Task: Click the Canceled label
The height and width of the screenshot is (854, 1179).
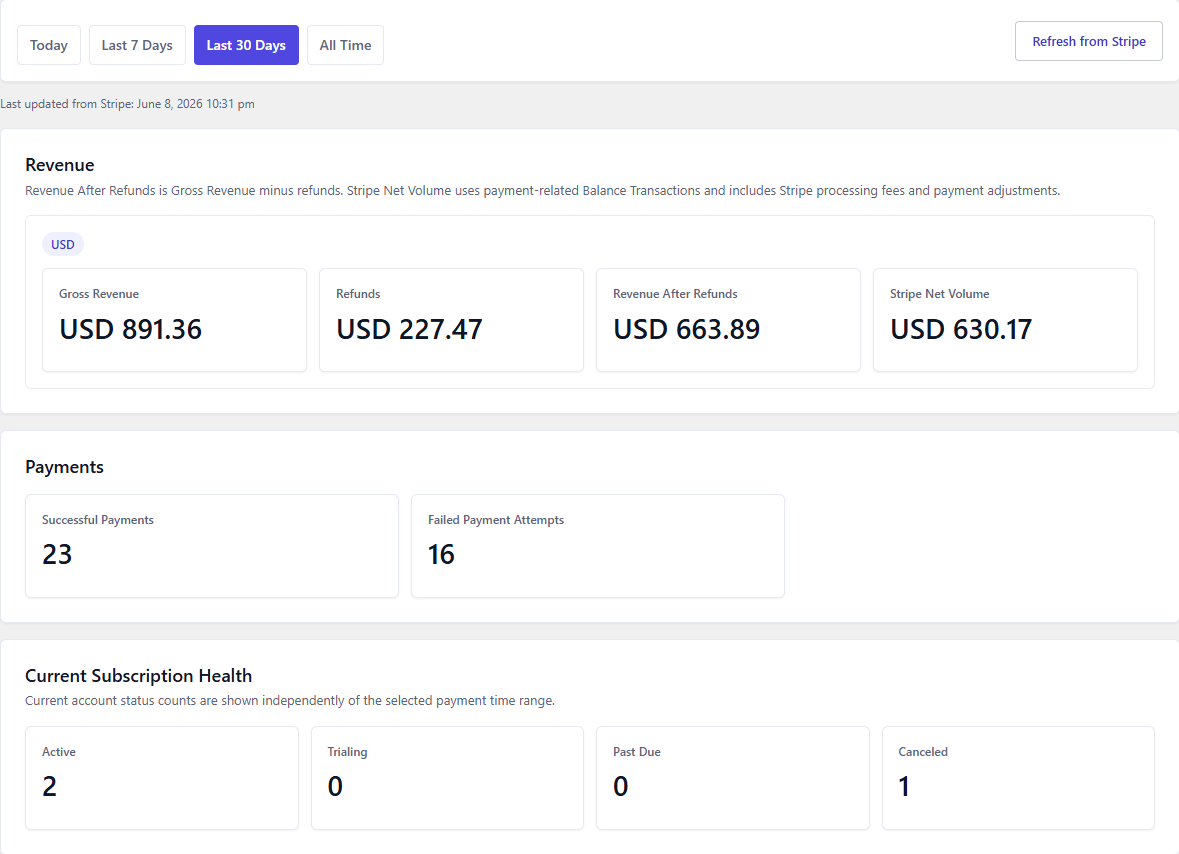Action: [x=923, y=752]
